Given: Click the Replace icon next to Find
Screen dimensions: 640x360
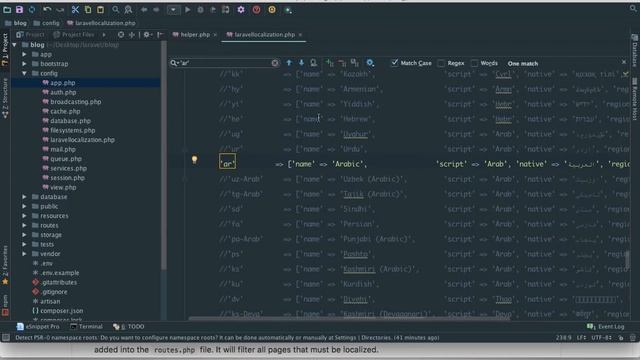Looking at the screenshot, I should (x=128, y=9).
